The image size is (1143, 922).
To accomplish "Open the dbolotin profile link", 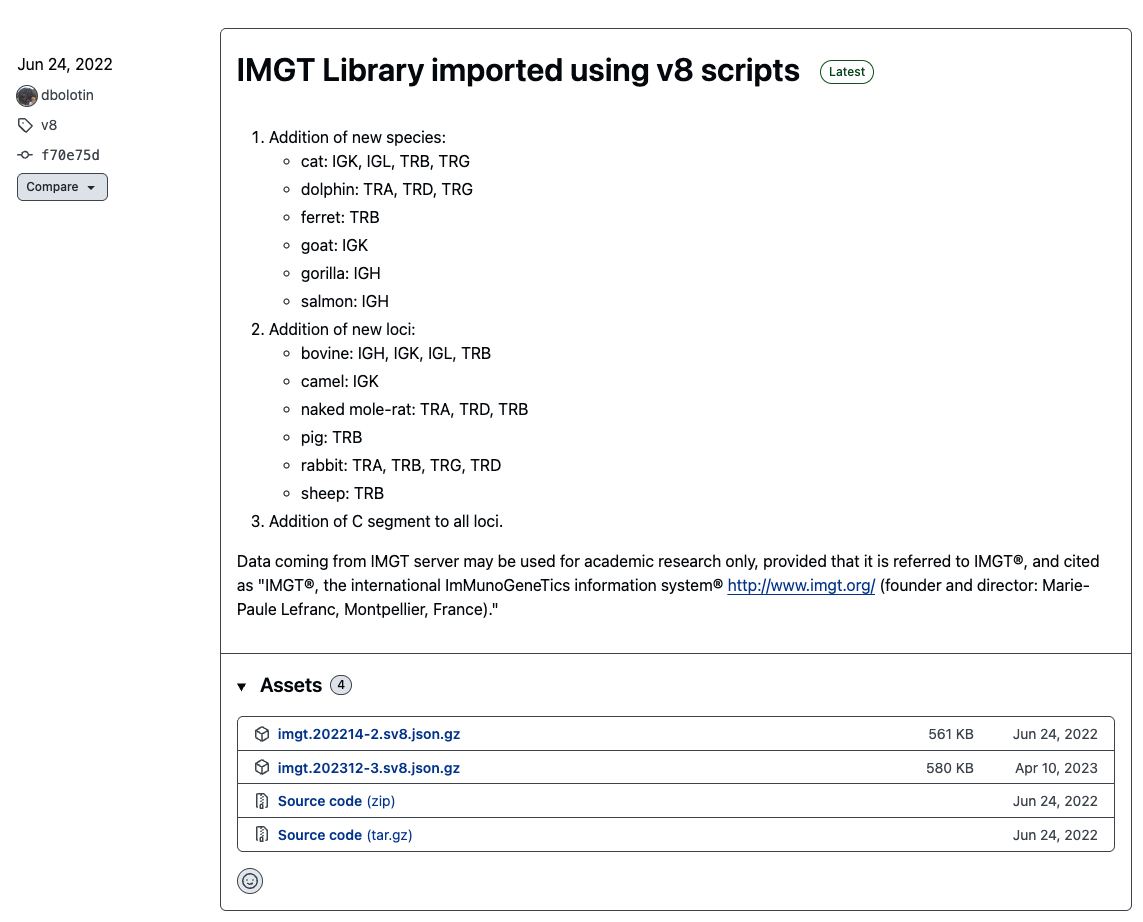I will 67,96.
